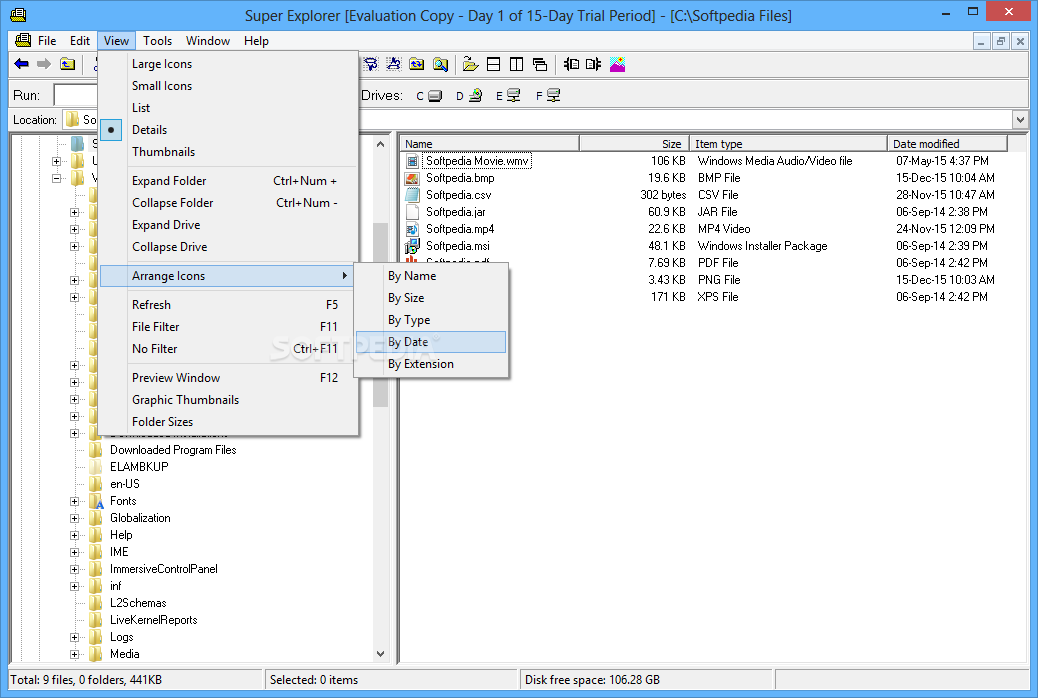Open the Tools menu
Image resolution: width=1038 pixels, height=698 pixels.
click(x=158, y=40)
